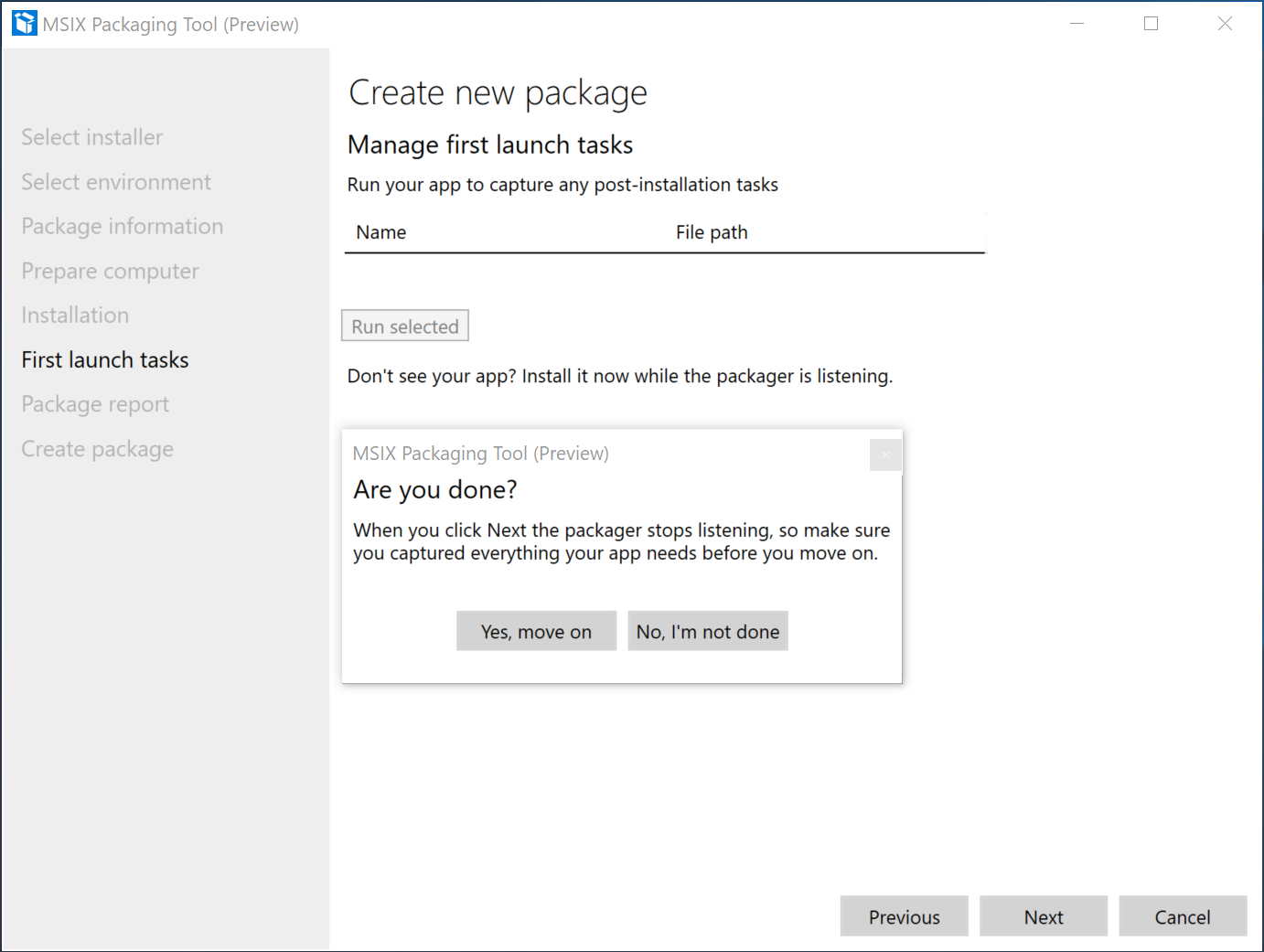Image resolution: width=1264 pixels, height=952 pixels.
Task: Select First launch tasks step
Action: pos(105,359)
